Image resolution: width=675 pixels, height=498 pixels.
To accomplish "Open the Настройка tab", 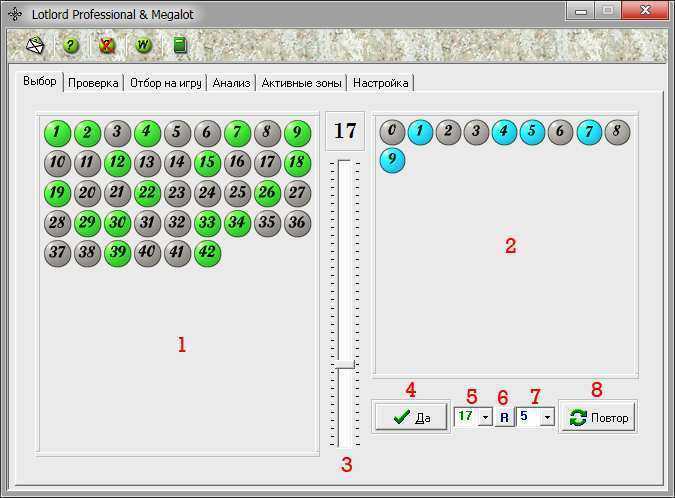I will pyautogui.click(x=381, y=83).
